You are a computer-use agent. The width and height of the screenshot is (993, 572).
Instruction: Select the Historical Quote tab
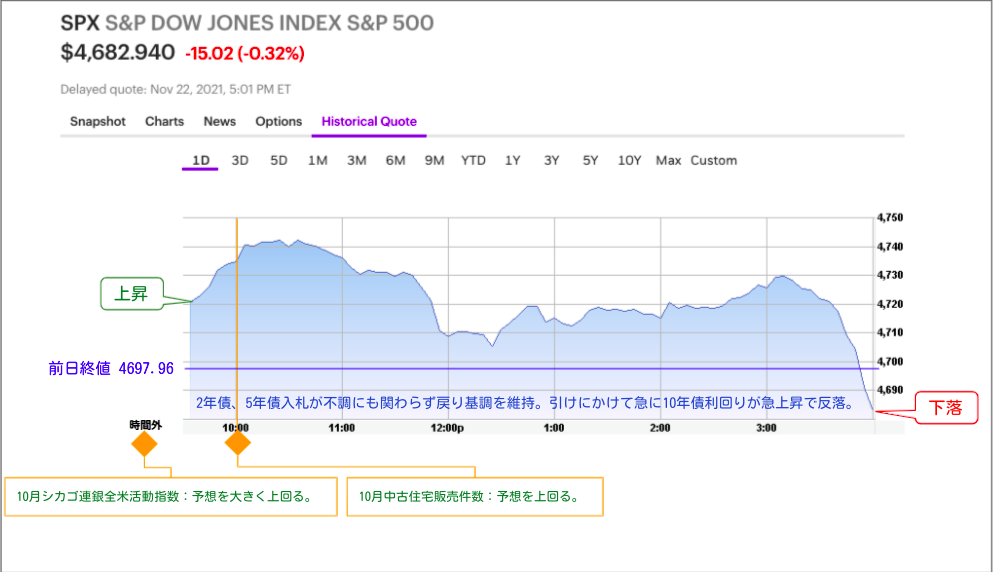pos(369,122)
